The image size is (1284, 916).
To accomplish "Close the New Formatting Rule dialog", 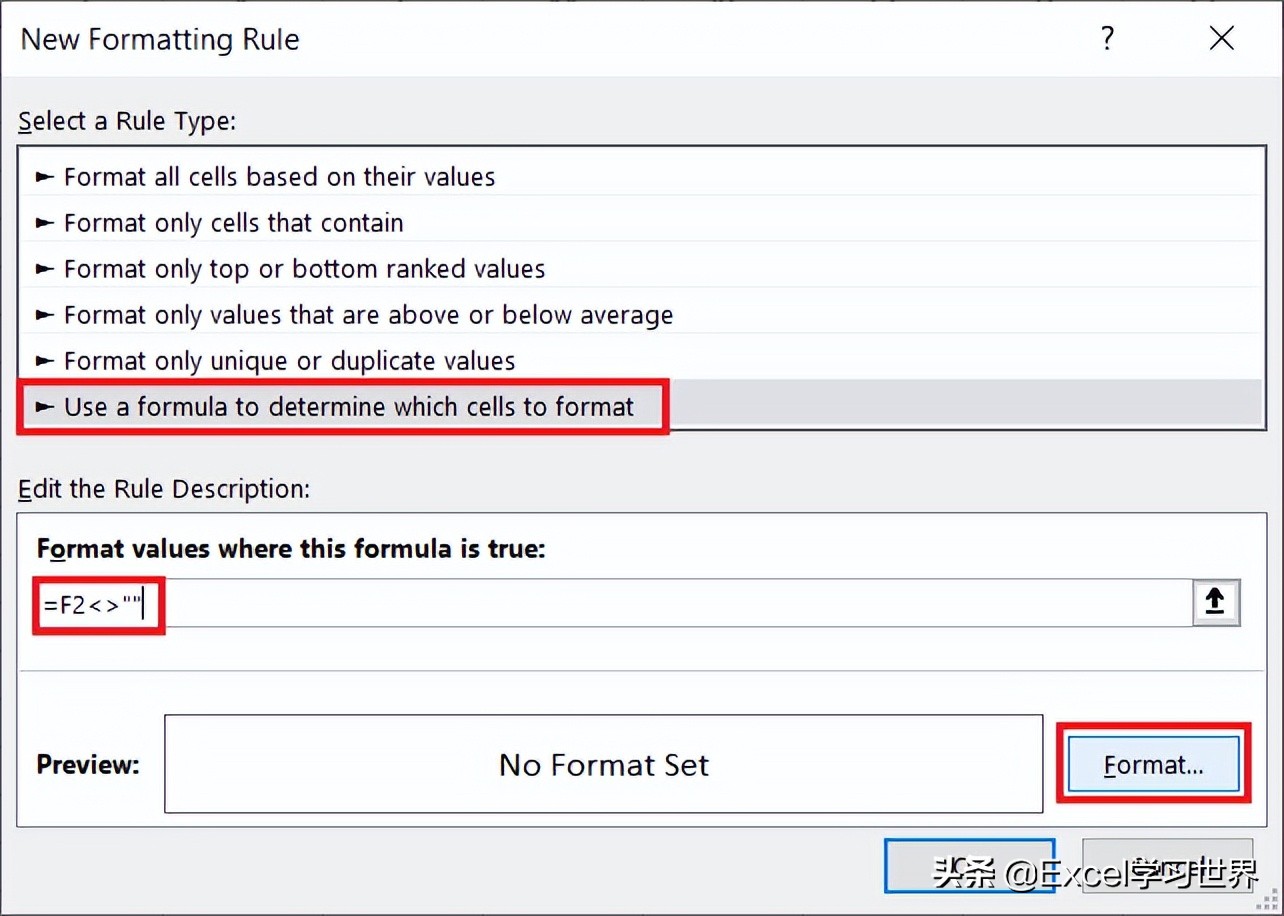I will pos(1221,39).
